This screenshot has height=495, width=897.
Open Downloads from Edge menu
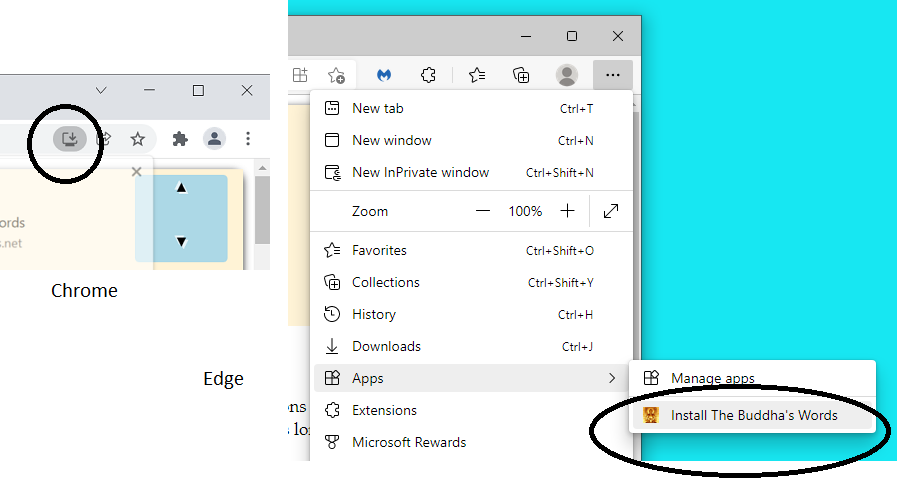[471, 346]
